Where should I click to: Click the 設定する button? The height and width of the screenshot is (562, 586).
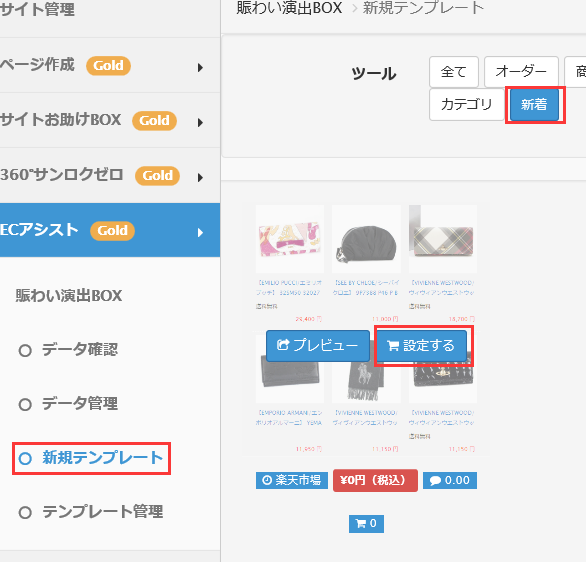[x=421, y=346]
